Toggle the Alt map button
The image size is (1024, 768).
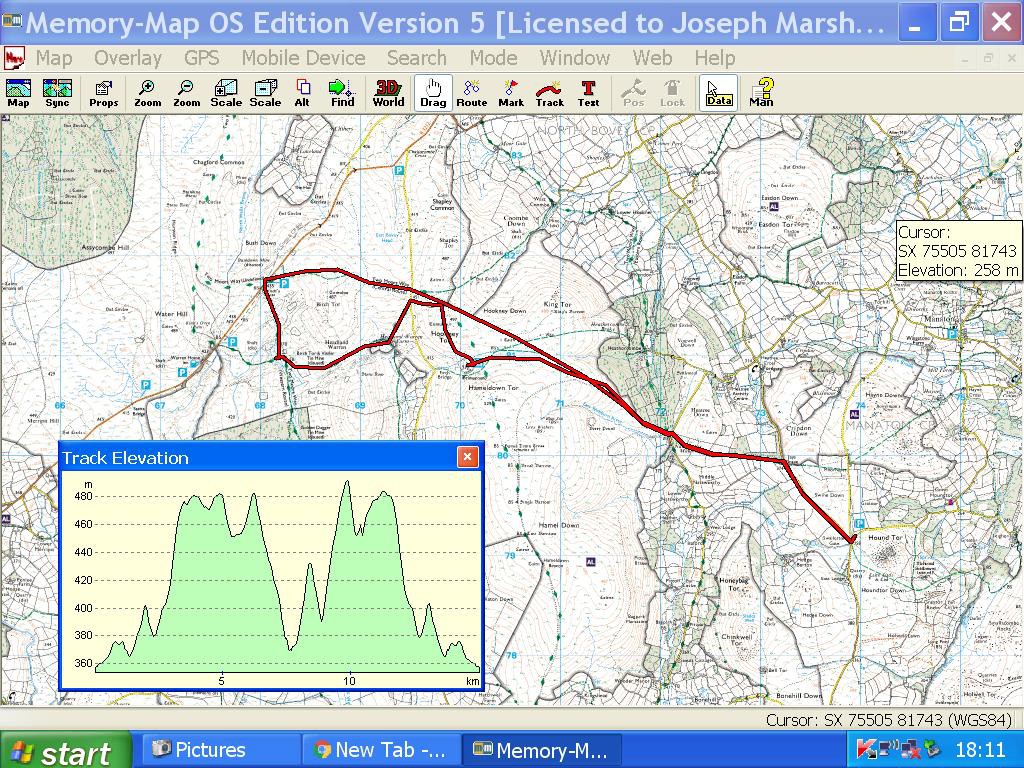click(x=302, y=93)
